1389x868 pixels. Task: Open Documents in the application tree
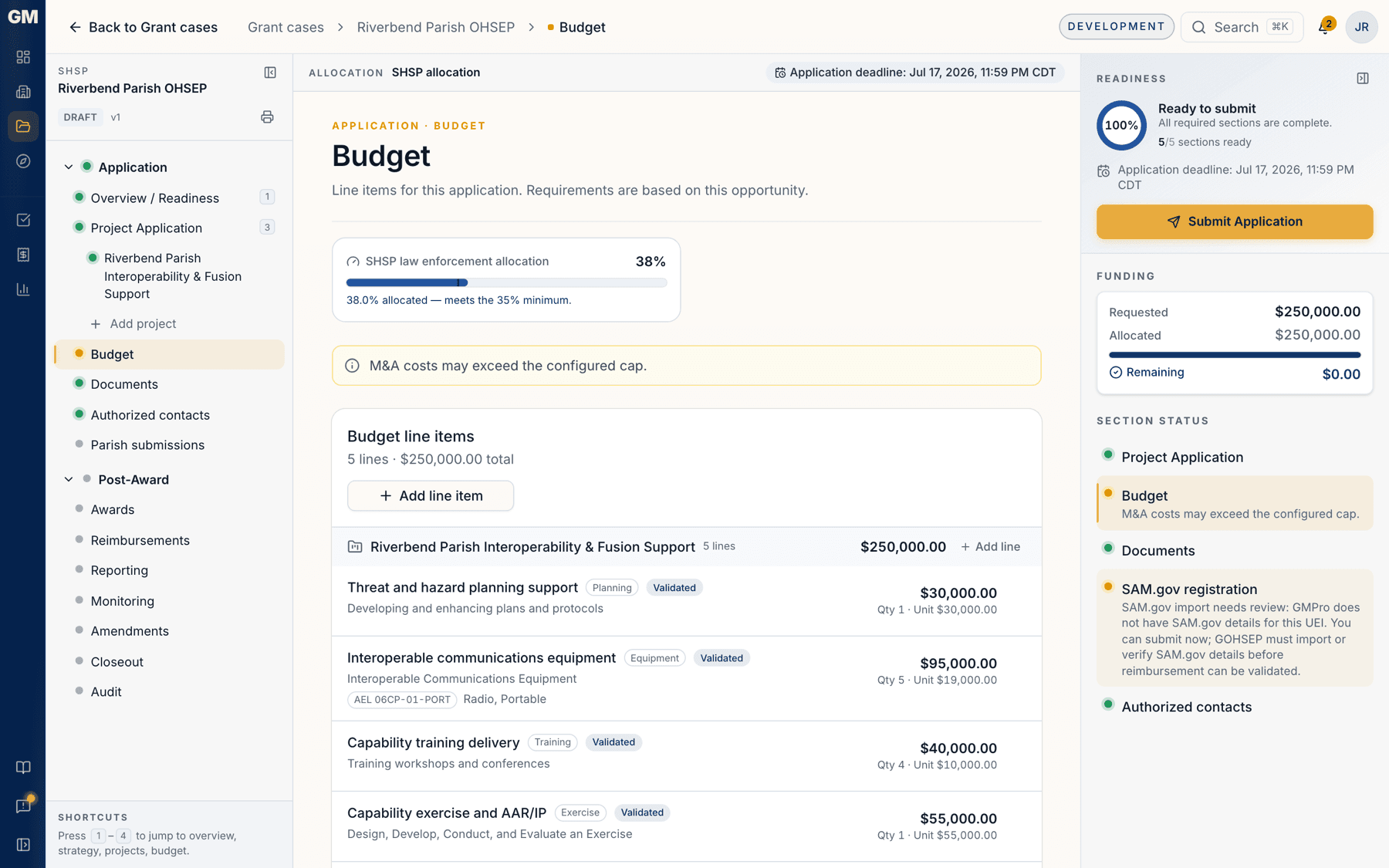pyautogui.click(x=169, y=384)
